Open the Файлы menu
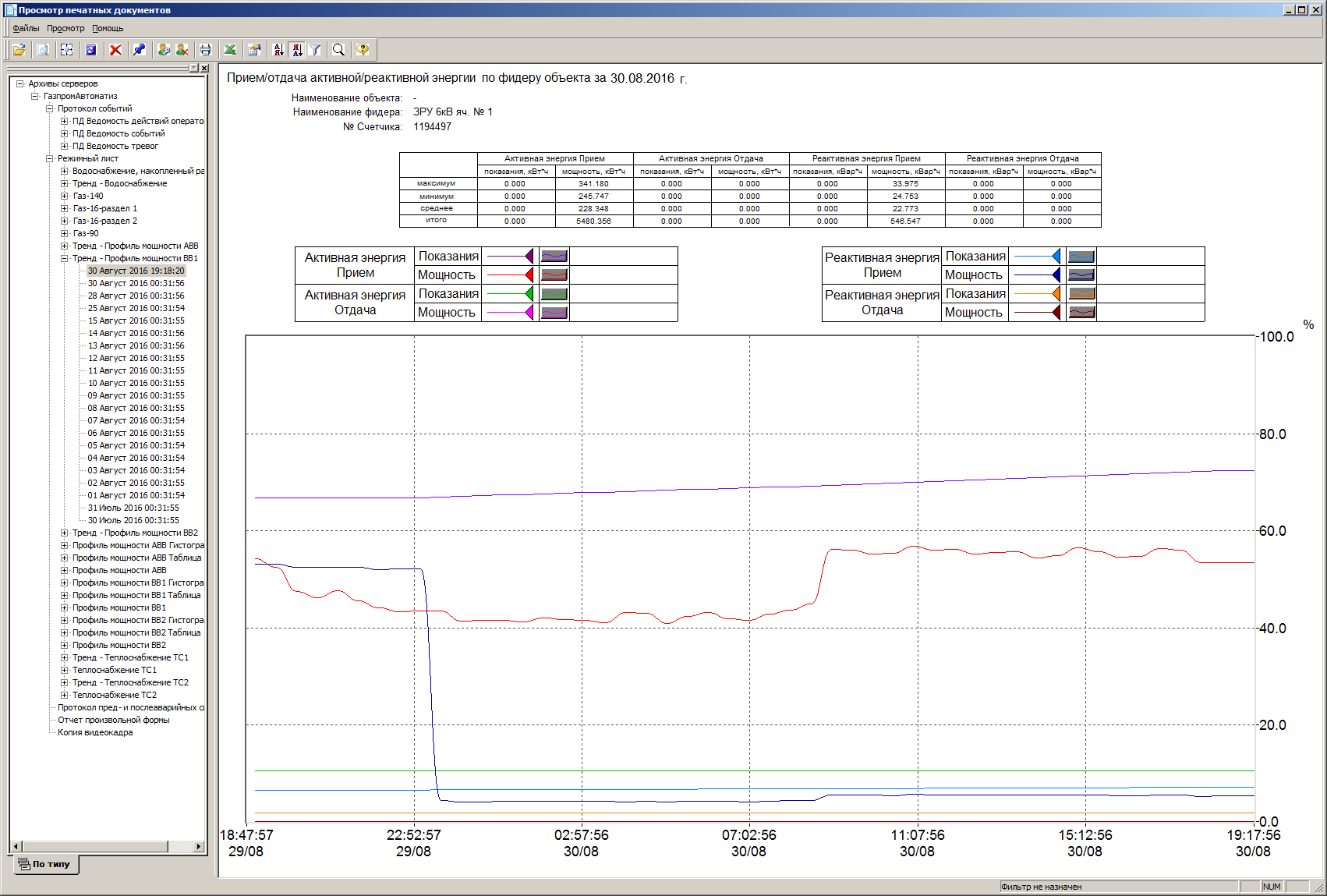The width and height of the screenshot is (1327, 896). (x=26, y=28)
